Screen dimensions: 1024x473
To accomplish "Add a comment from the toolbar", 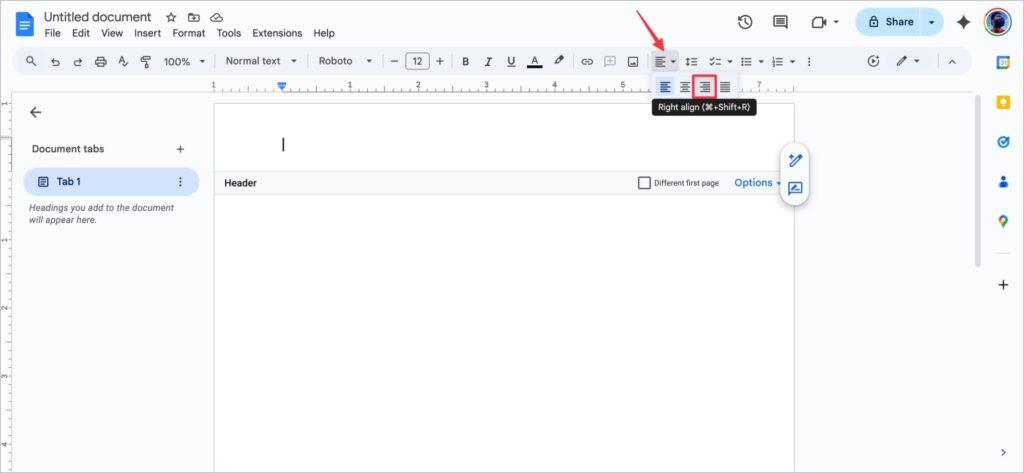I will tap(610, 61).
